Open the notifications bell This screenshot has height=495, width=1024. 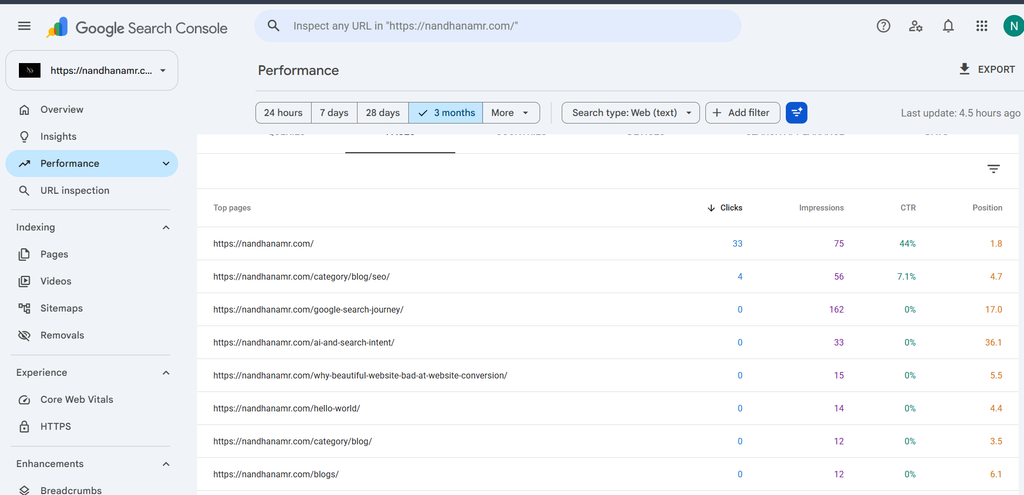tap(948, 26)
